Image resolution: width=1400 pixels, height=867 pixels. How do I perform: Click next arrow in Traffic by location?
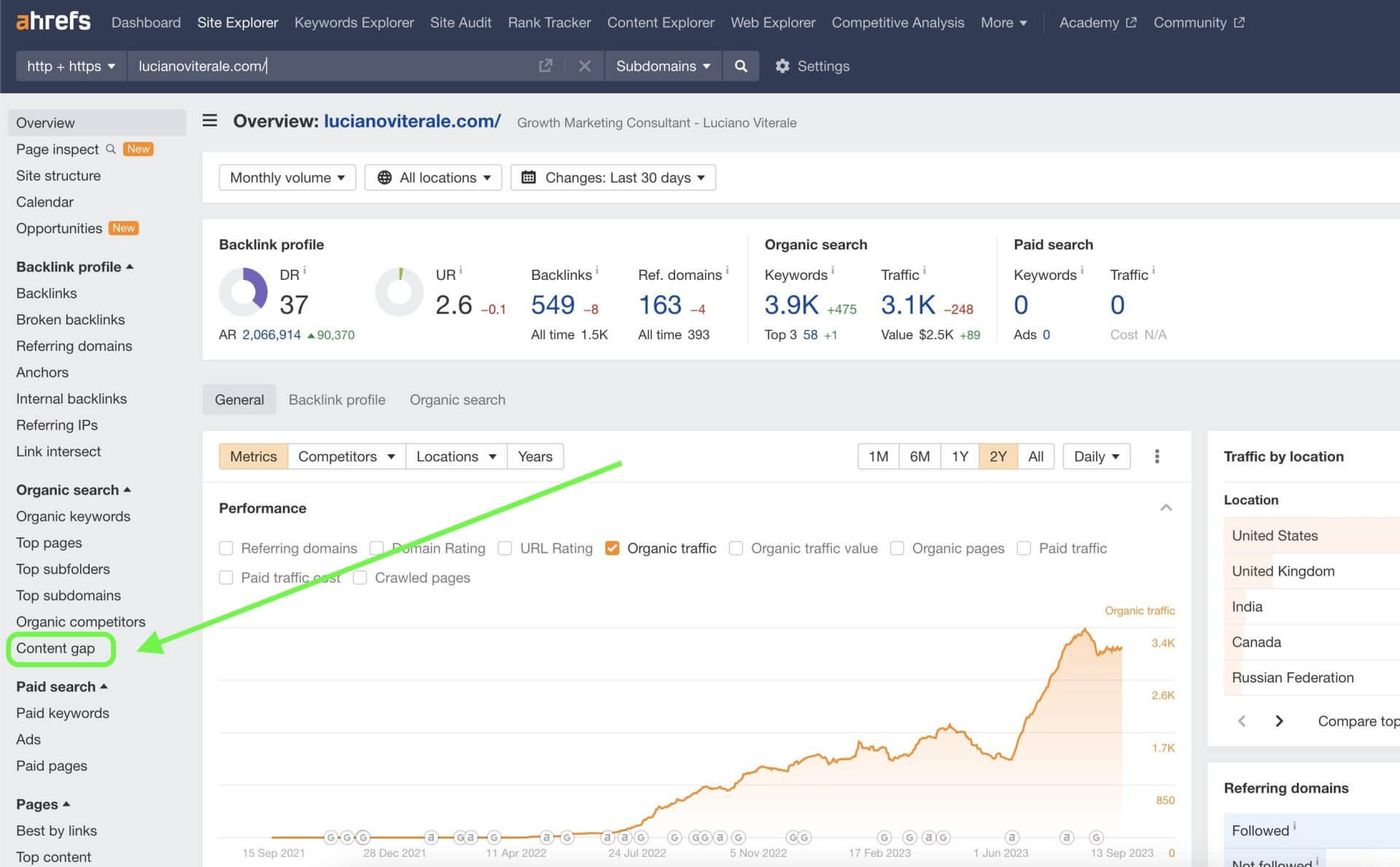[1279, 721]
